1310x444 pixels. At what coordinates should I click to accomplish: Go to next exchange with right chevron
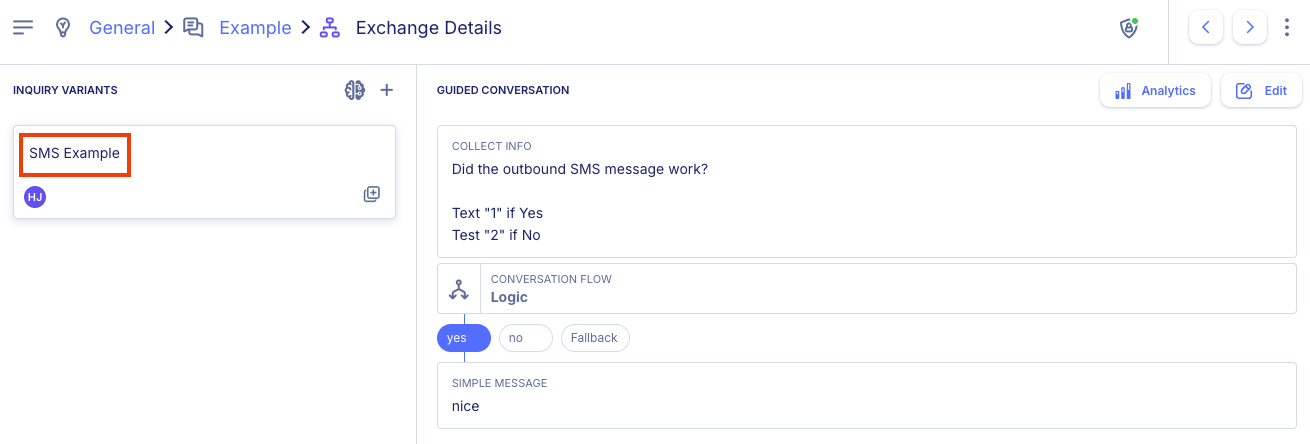1250,28
